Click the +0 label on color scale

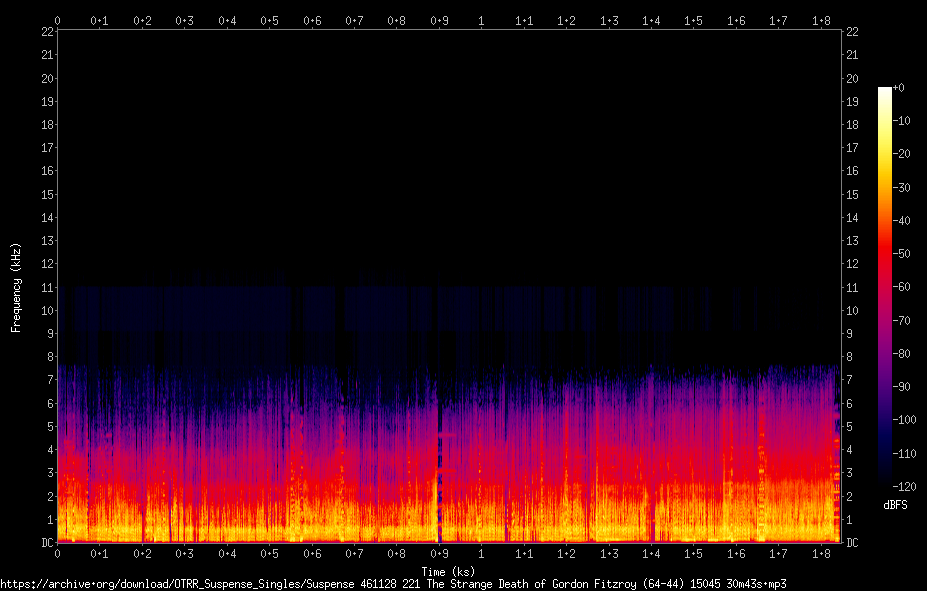pos(898,87)
